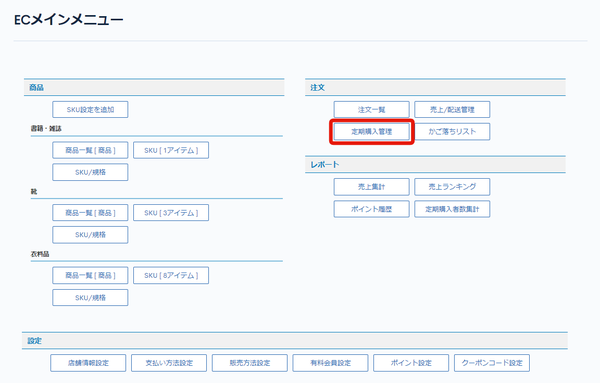Click the 衣料品 category label
This screenshot has height=383, width=600.
pos(40,254)
